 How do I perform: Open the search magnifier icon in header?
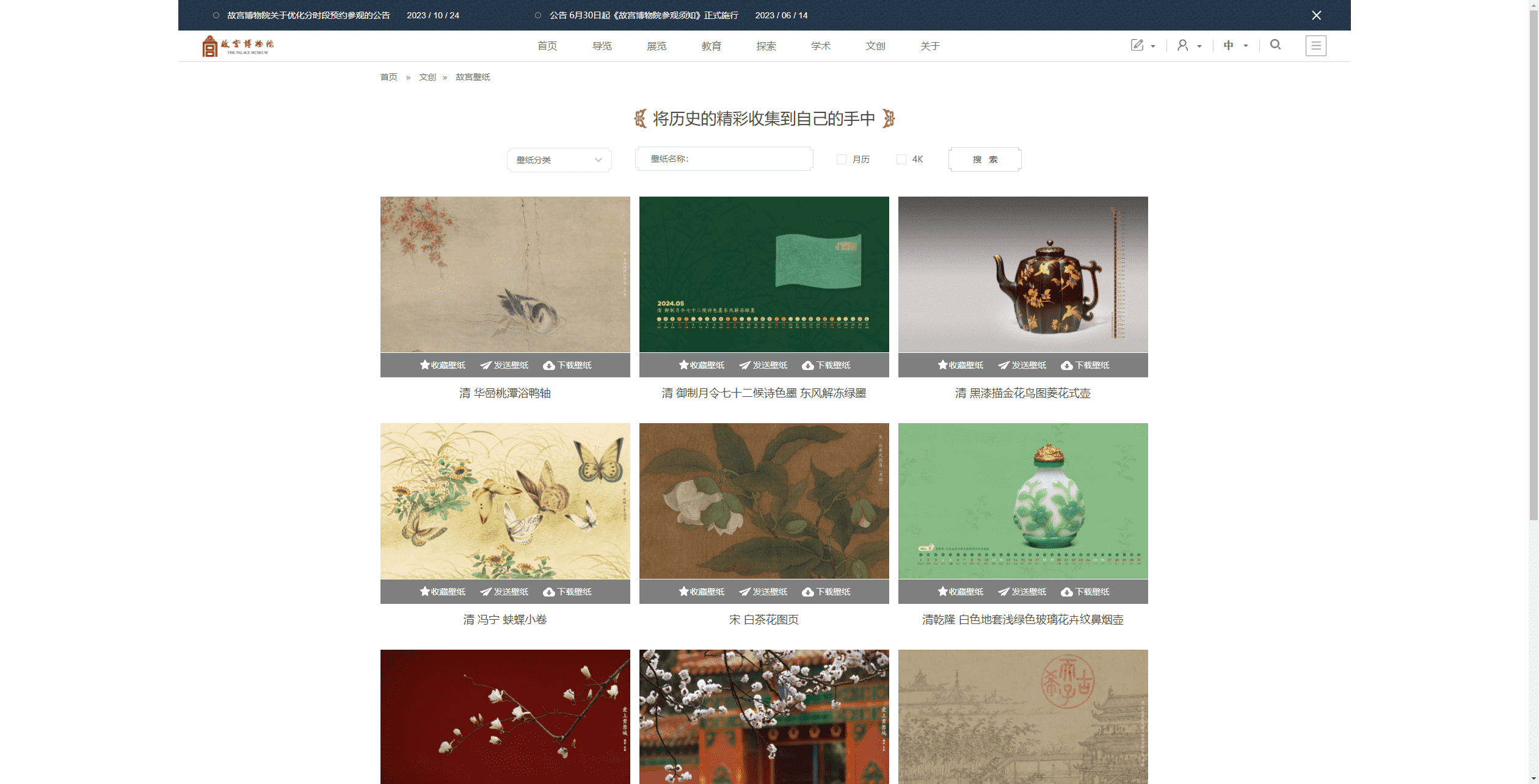click(1275, 45)
